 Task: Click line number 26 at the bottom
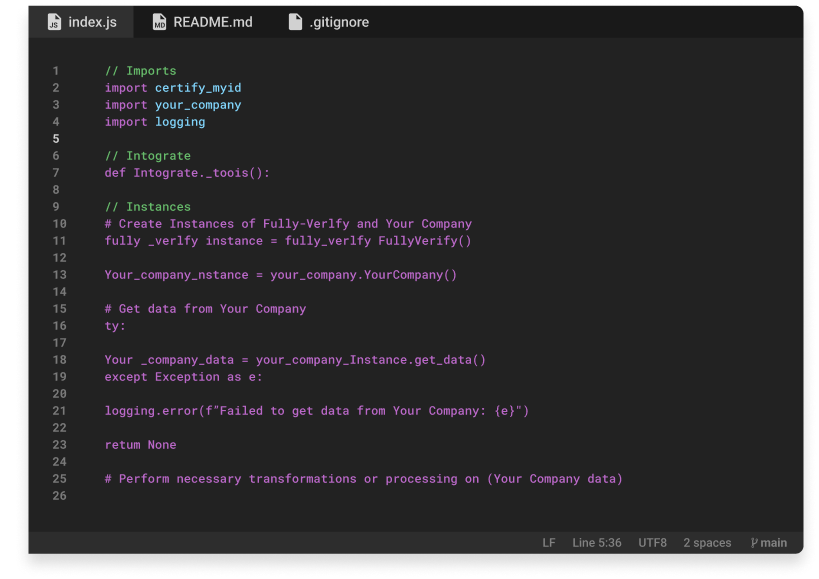59,496
